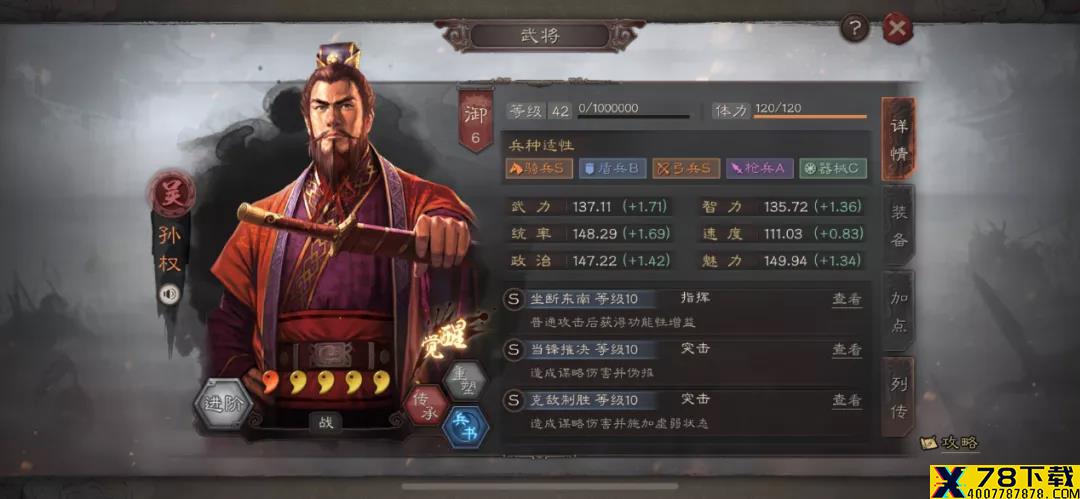Tap the 重塑 hexagon icon
The height and width of the screenshot is (499, 1080).
[465, 380]
